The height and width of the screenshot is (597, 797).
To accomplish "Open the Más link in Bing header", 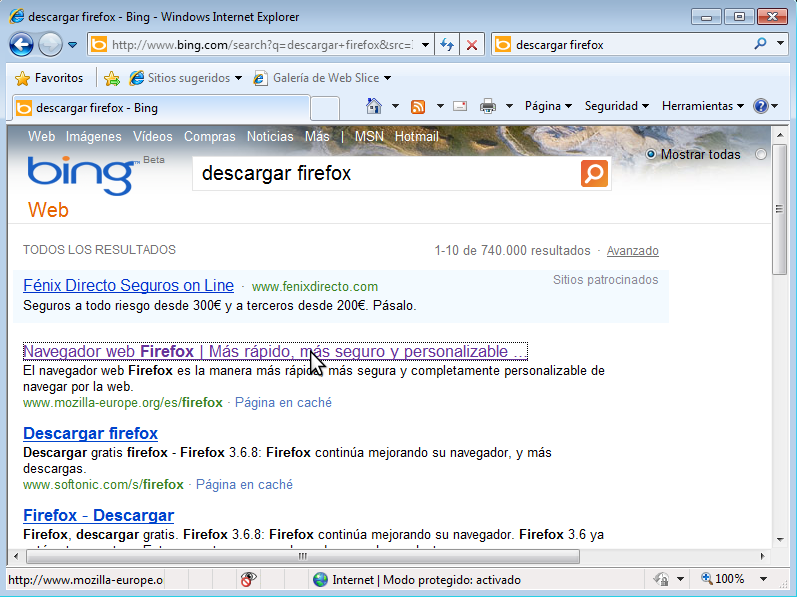I will (317, 136).
